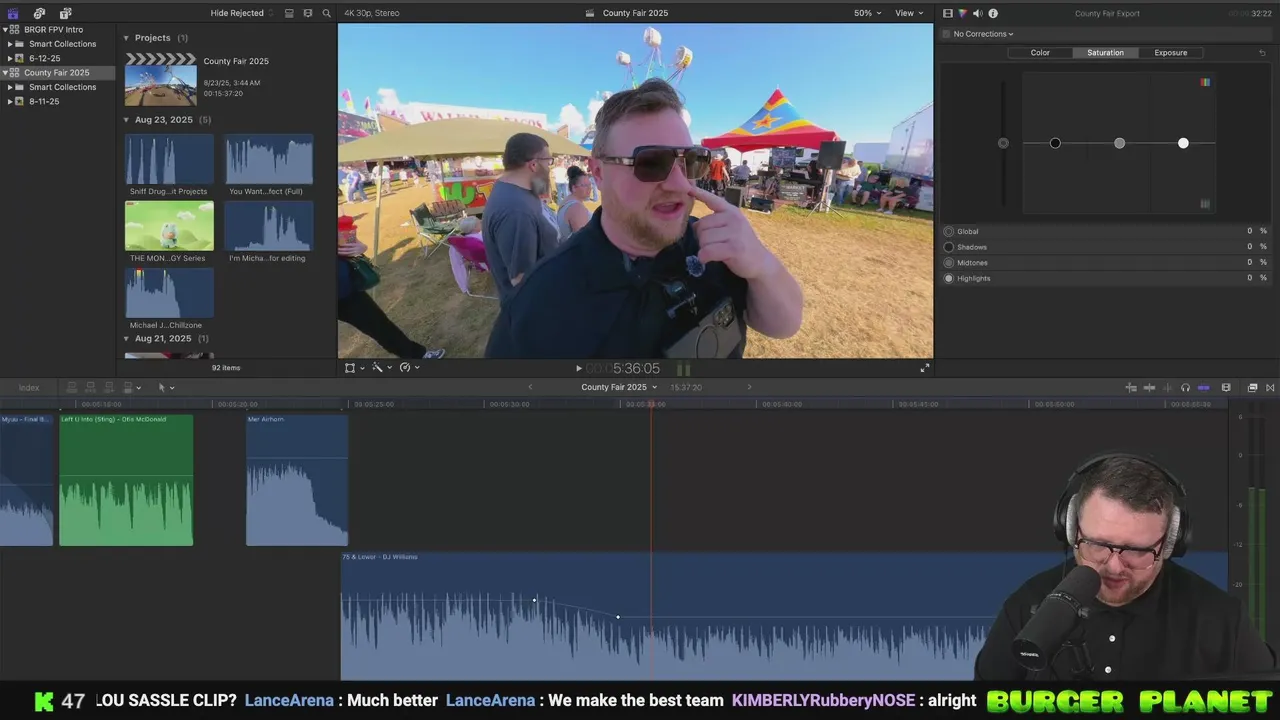Expand the 6-12-25 event
Screen dimensions: 1280x720
click(x=10, y=58)
